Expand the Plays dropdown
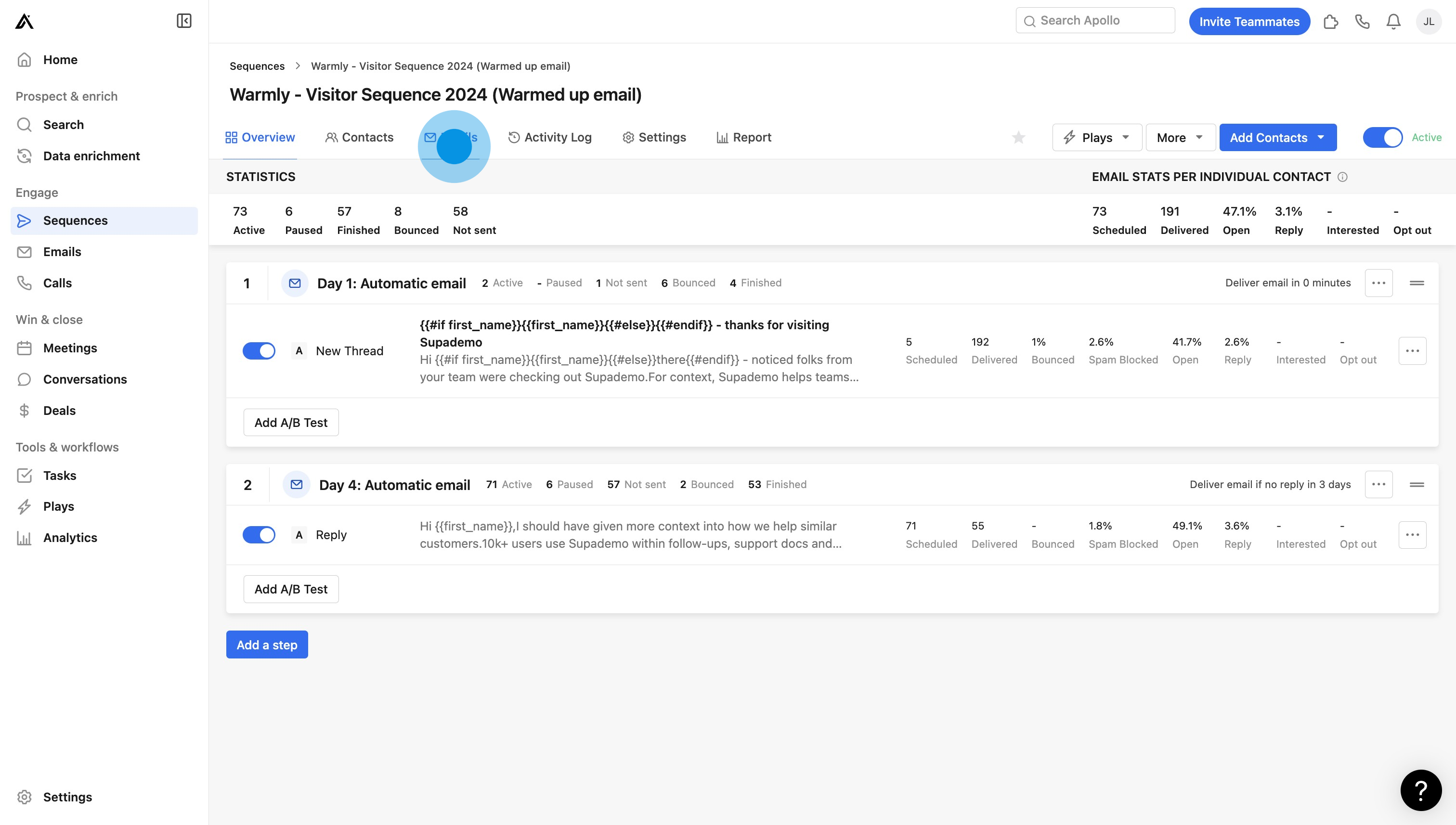Image resolution: width=1456 pixels, height=825 pixels. click(1097, 138)
